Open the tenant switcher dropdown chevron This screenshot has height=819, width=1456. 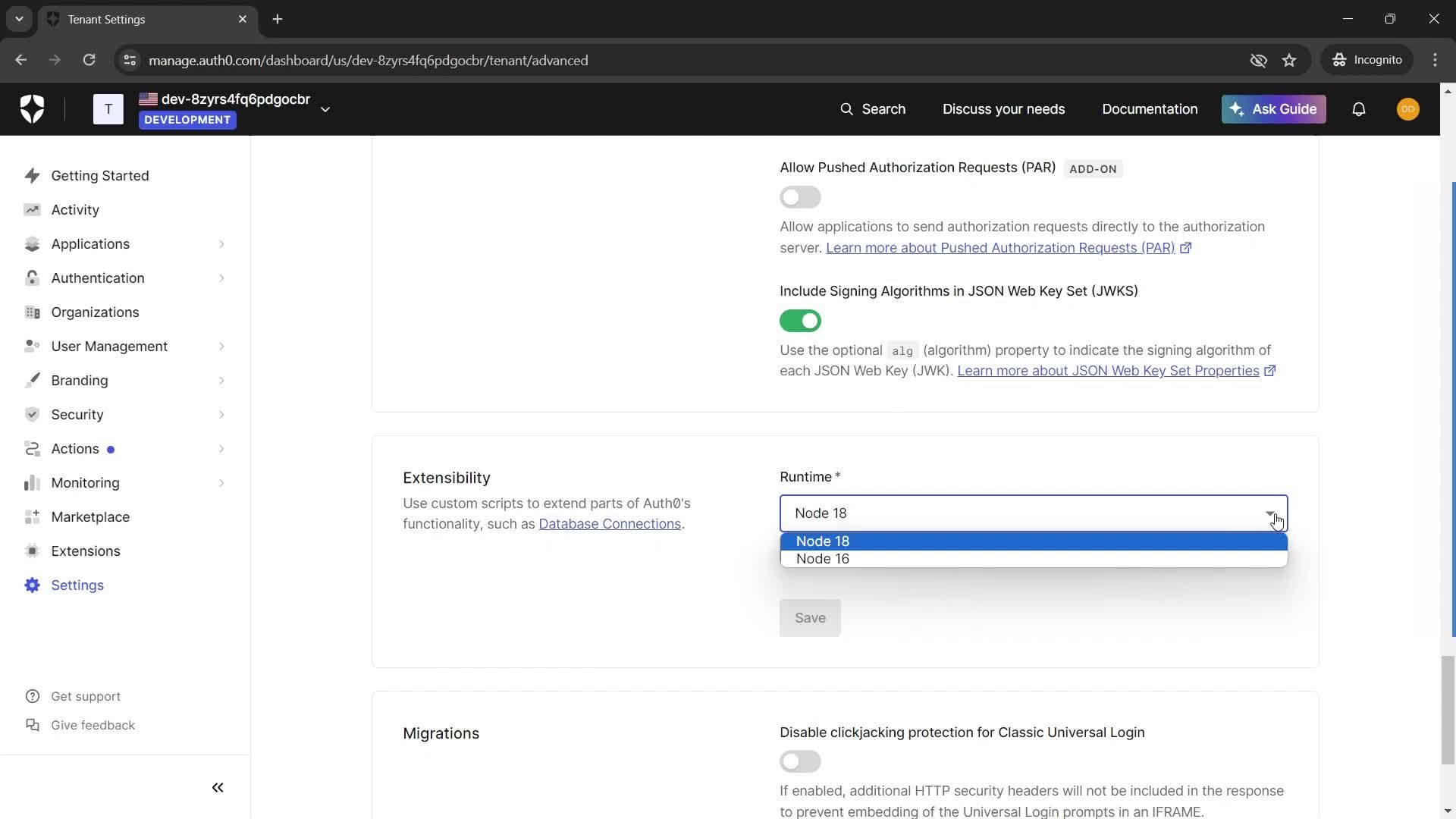tap(325, 109)
